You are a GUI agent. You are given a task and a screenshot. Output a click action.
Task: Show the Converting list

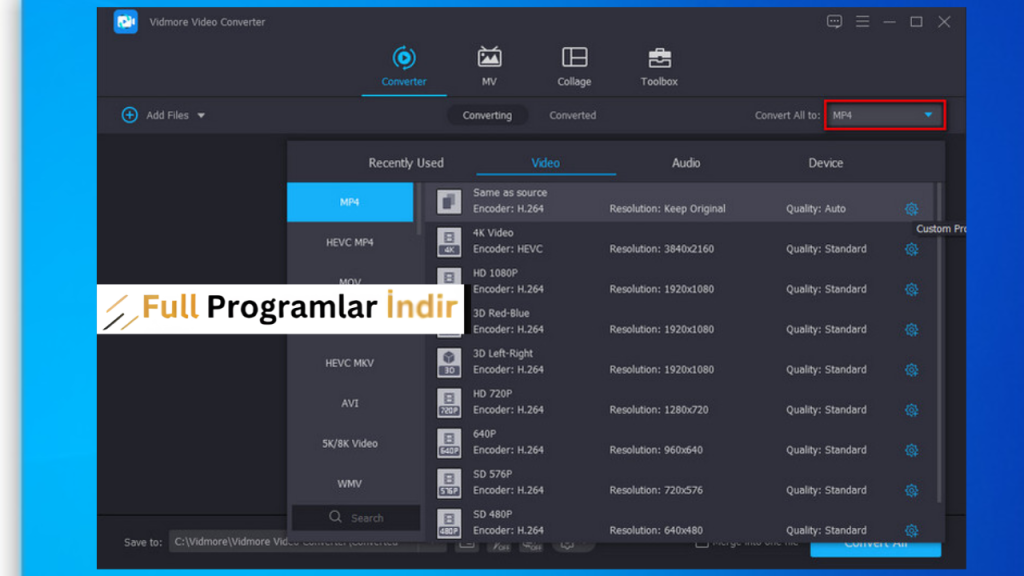pyautogui.click(x=487, y=115)
